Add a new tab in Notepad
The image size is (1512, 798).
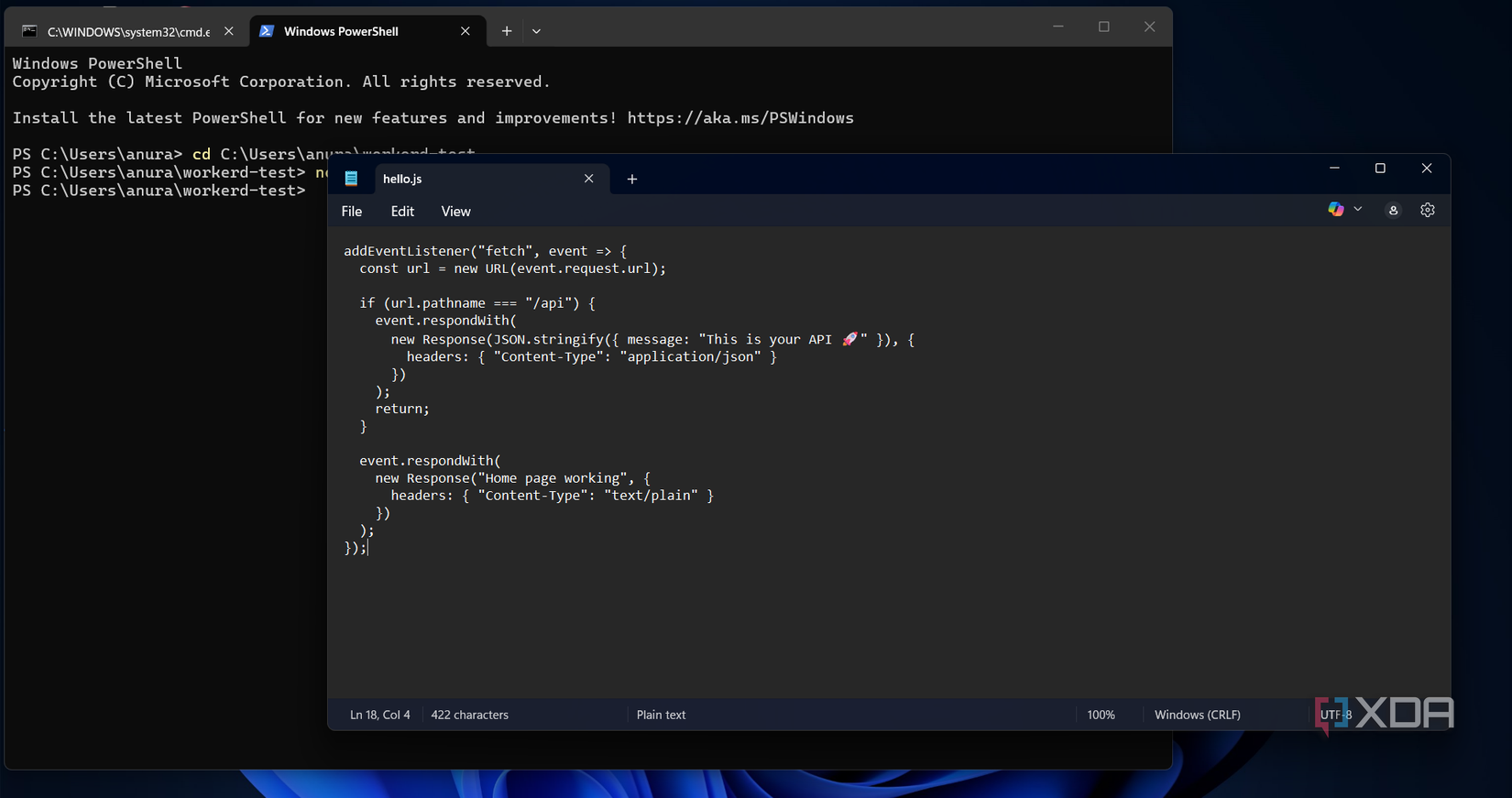pyautogui.click(x=632, y=179)
